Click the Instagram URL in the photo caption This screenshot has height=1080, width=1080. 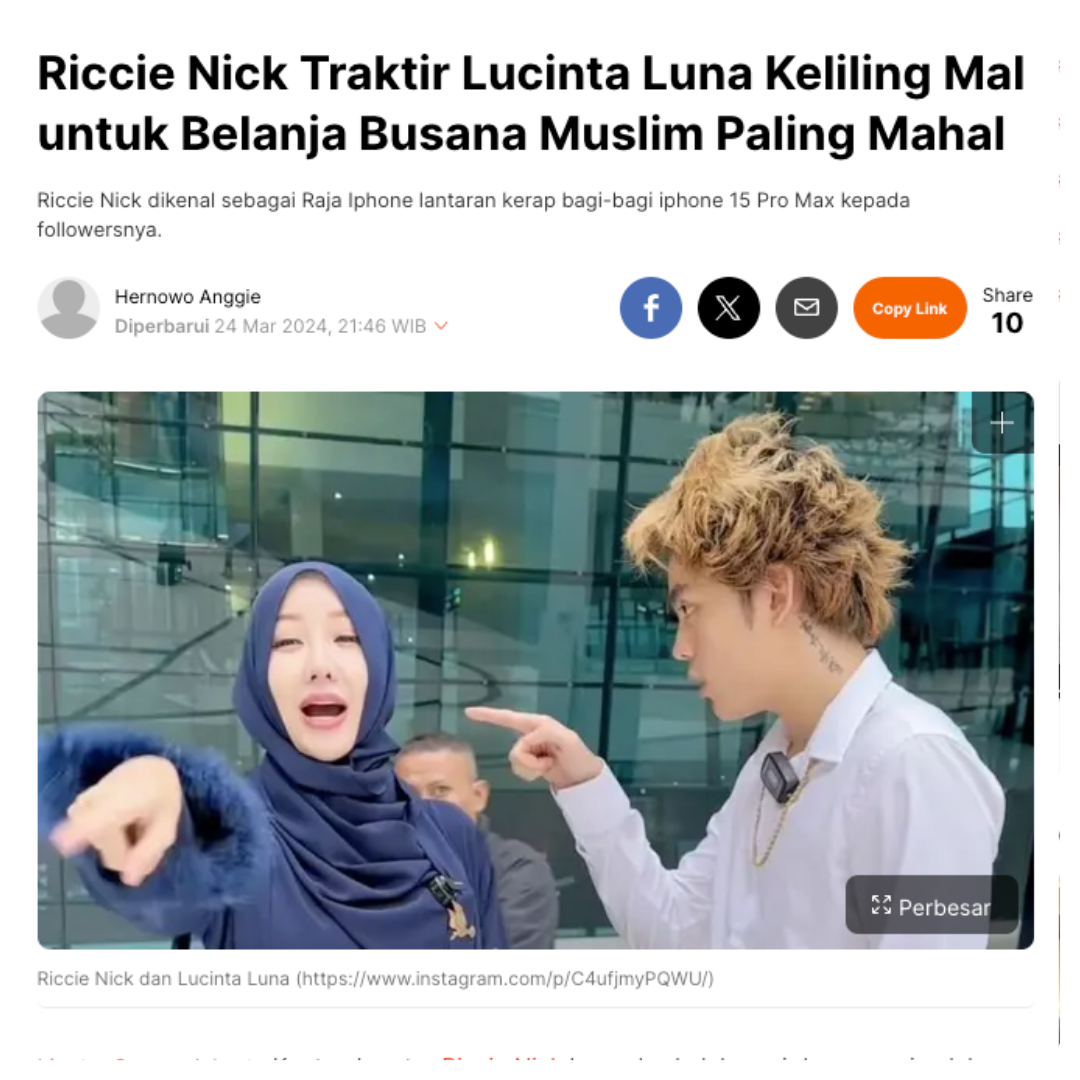point(505,979)
